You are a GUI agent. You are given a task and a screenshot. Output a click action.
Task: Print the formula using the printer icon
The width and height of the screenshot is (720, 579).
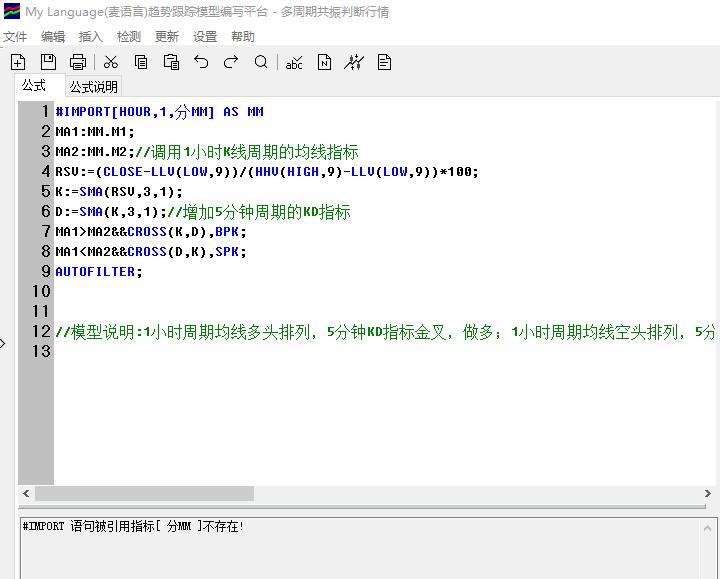point(78,62)
